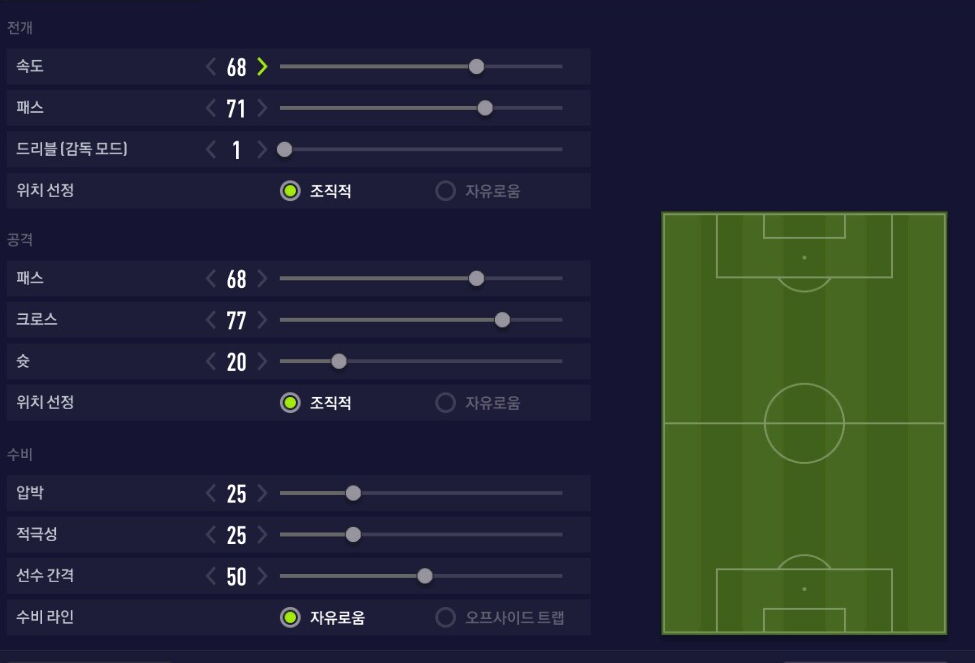
Task: Click the 드리블 slider handle
Action: (x=284, y=150)
